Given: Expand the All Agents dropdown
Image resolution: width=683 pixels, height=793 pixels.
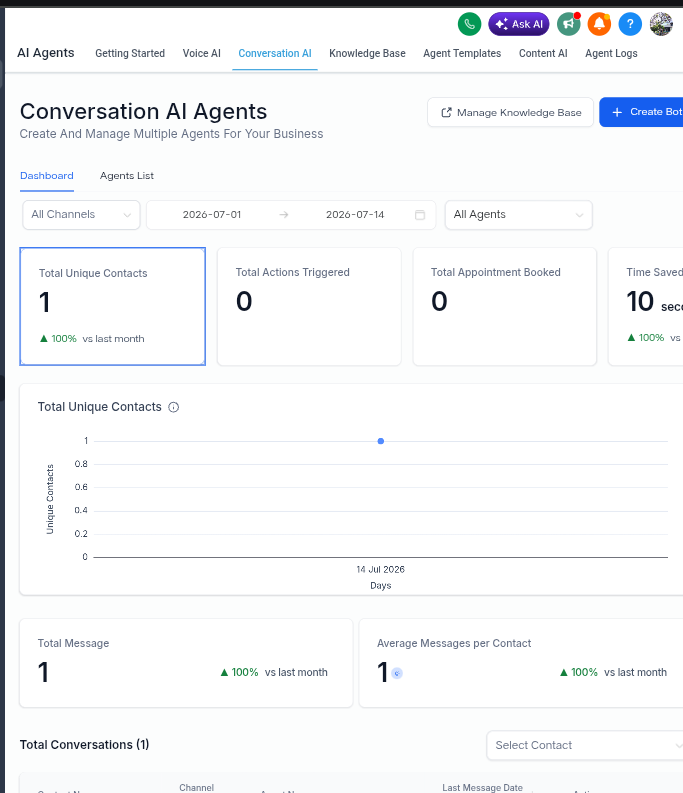Looking at the screenshot, I should [x=519, y=215].
